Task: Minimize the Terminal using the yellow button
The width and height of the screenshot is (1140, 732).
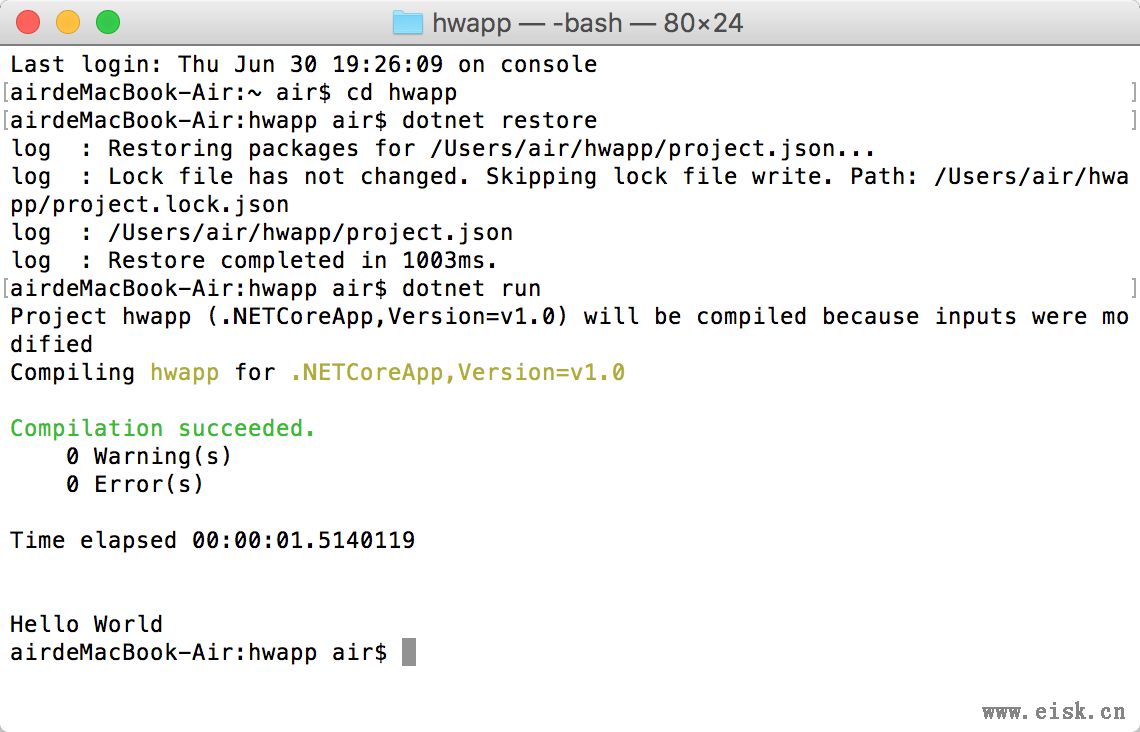Action: 68,22
